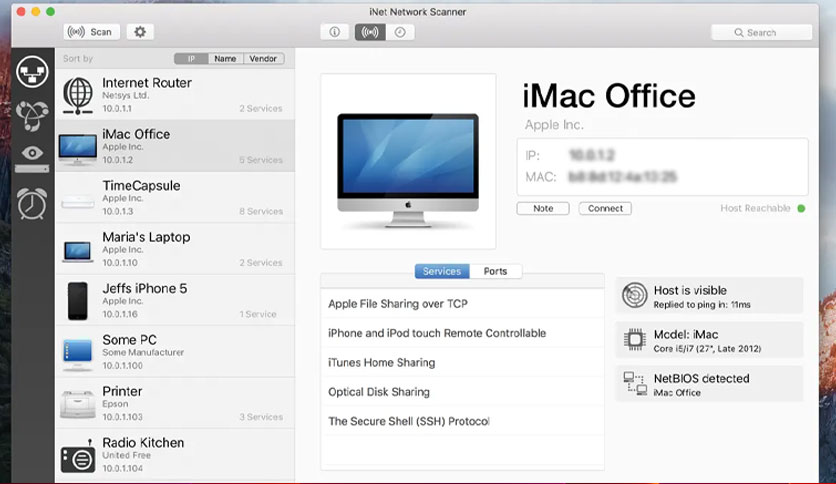Click the Some PC name text
Image resolution: width=836 pixels, height=484 pixels.
pyautogui.click(x=130, y=340)
